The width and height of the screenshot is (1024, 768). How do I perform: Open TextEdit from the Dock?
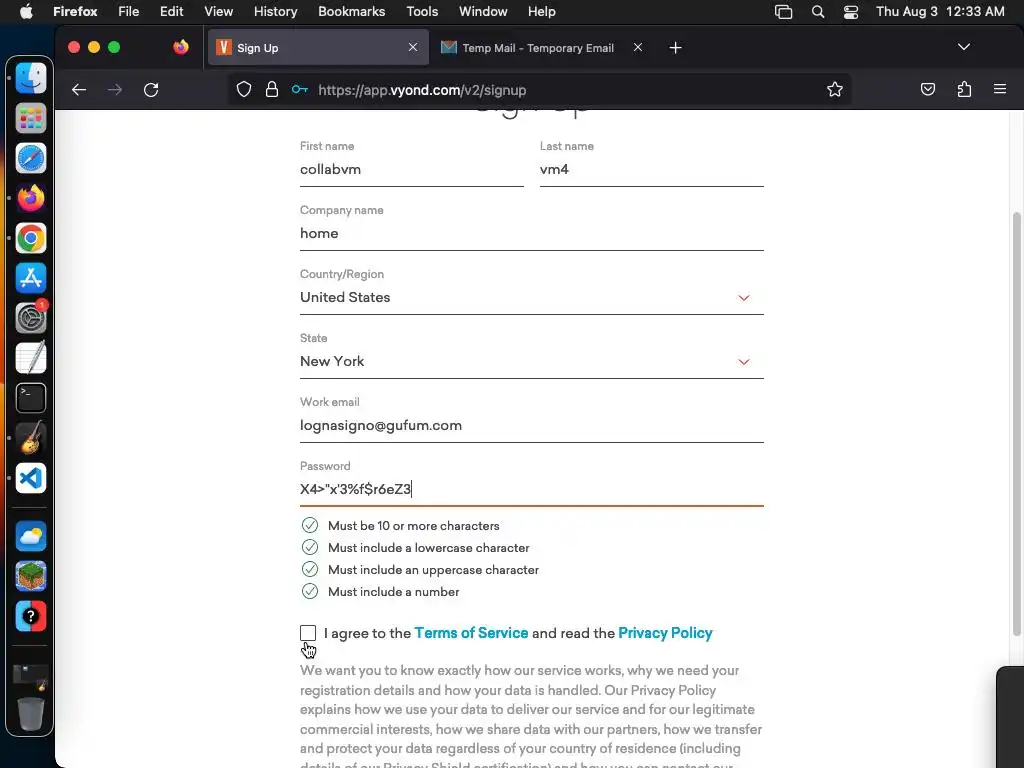click(x=31, y=359)
